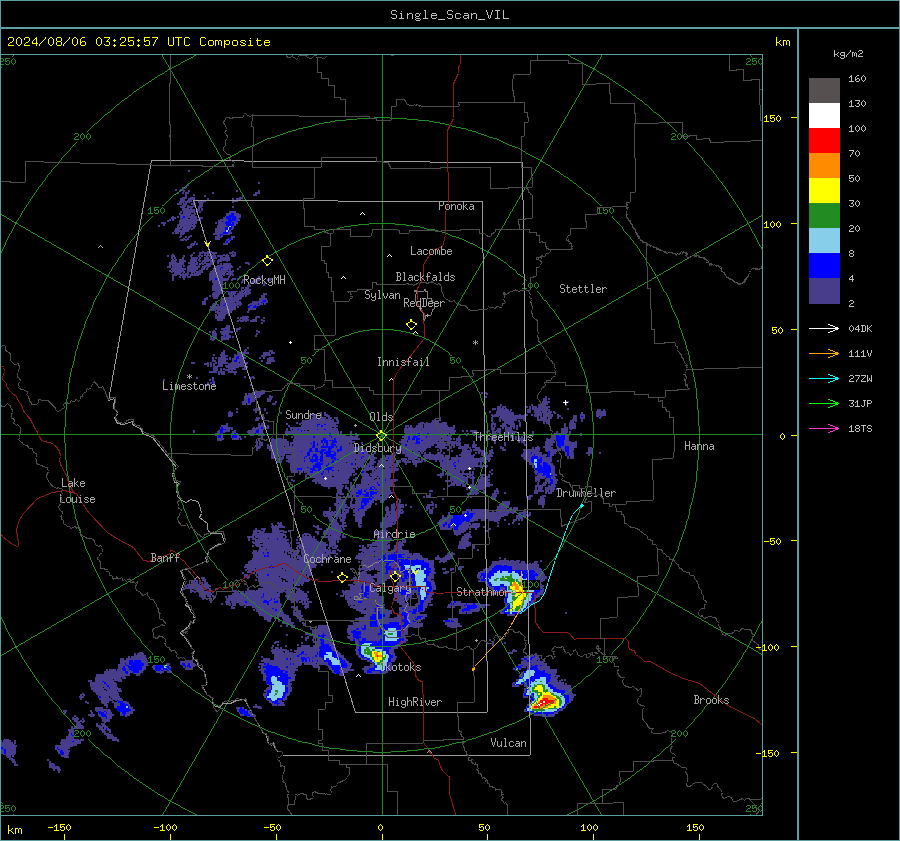This screenshot has width=900, height=841.
Task: Pick the red 70-100 legend swatch
Action: coord(824,141)
